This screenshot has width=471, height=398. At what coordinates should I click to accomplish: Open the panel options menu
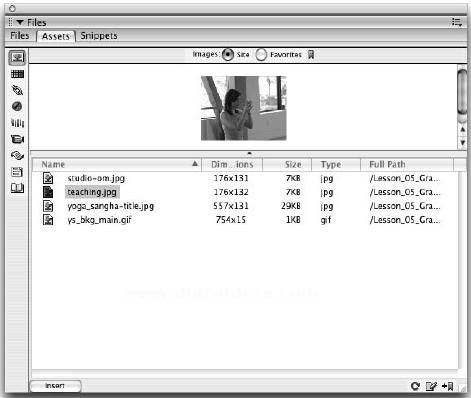click(457, 22)
